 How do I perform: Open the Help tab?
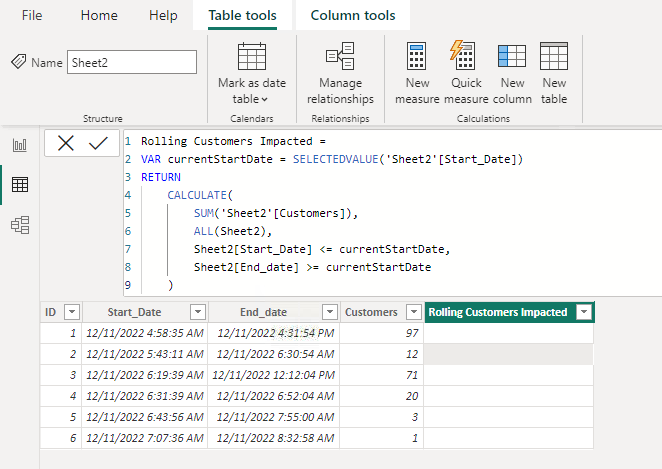click(x=163, y=16)
